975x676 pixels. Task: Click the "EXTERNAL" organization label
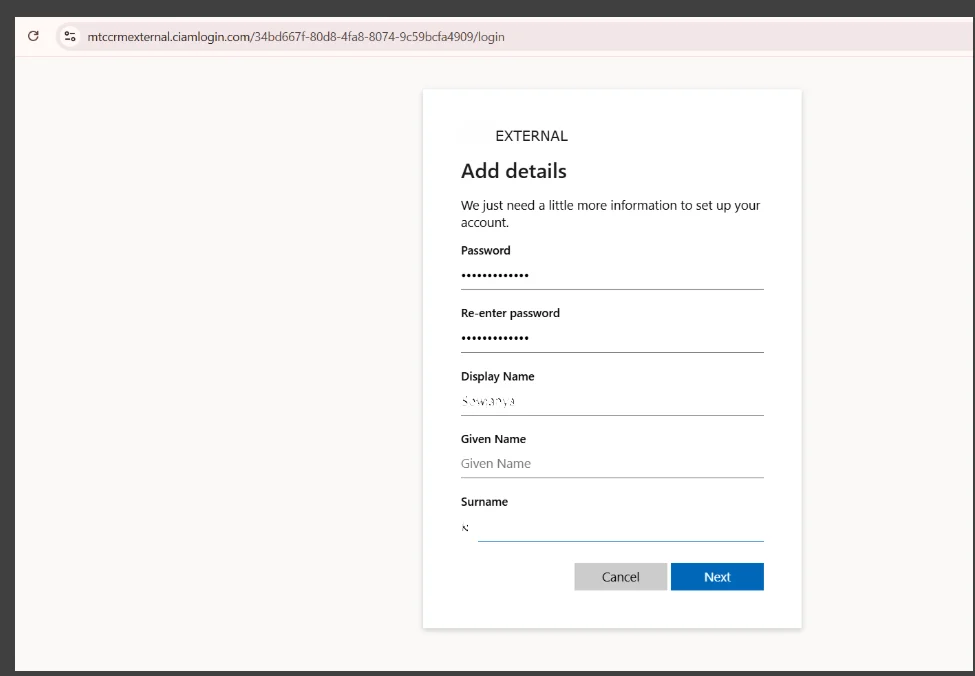pyautogui.click(x=532, y=136)
